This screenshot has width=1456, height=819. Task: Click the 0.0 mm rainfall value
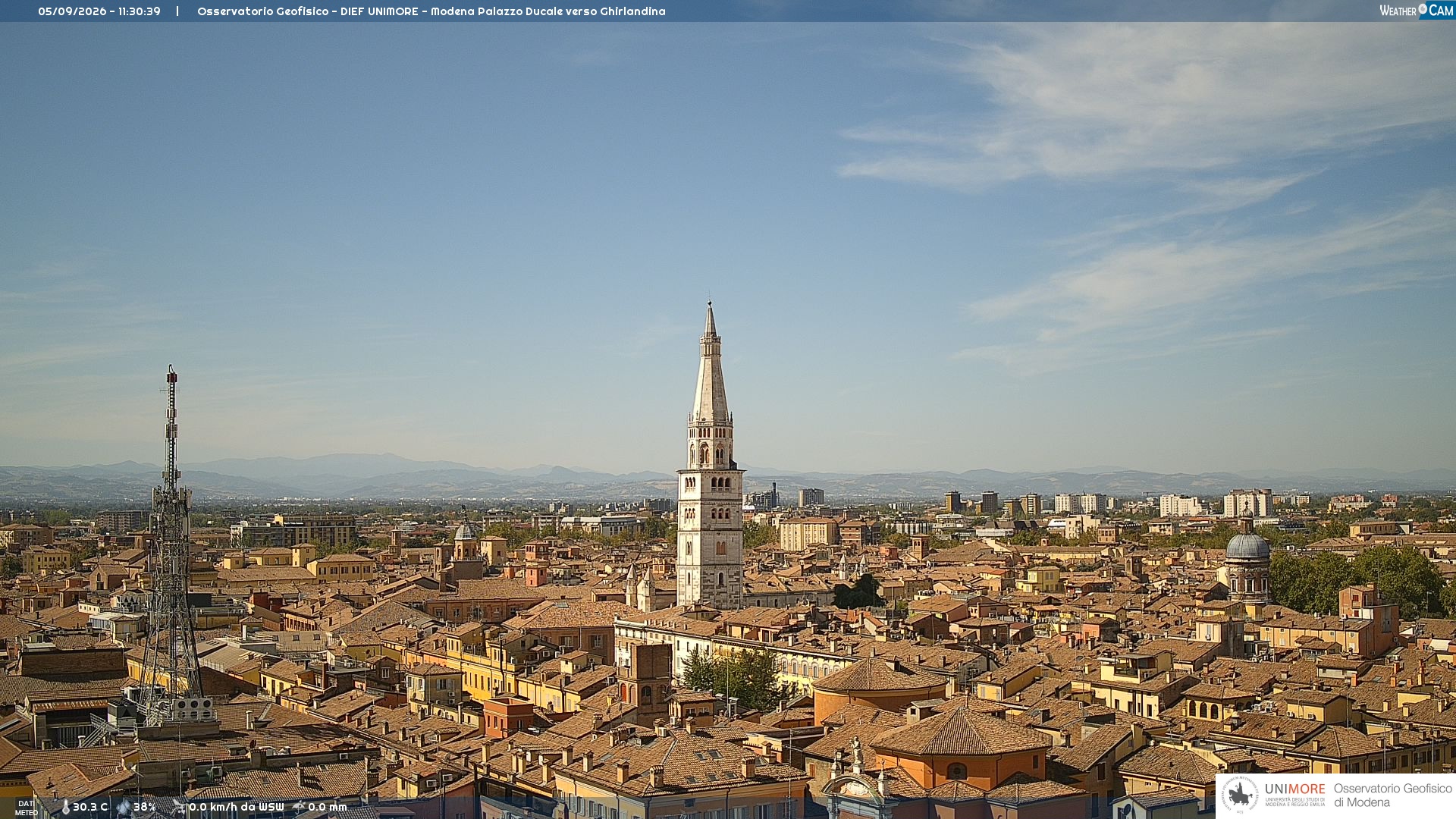tap(328, 807)
